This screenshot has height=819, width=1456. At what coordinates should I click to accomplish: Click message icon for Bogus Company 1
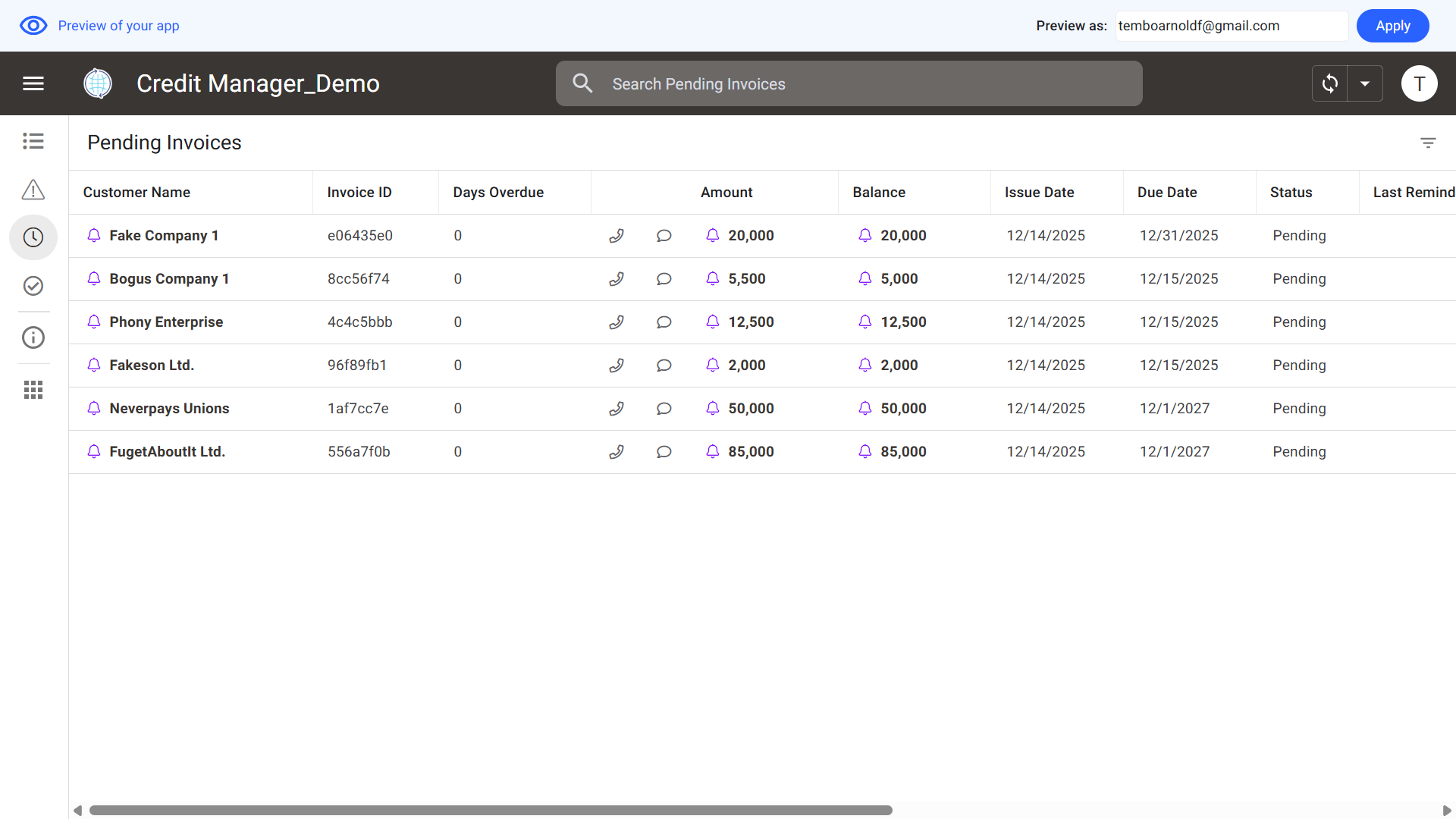[664, 279]
